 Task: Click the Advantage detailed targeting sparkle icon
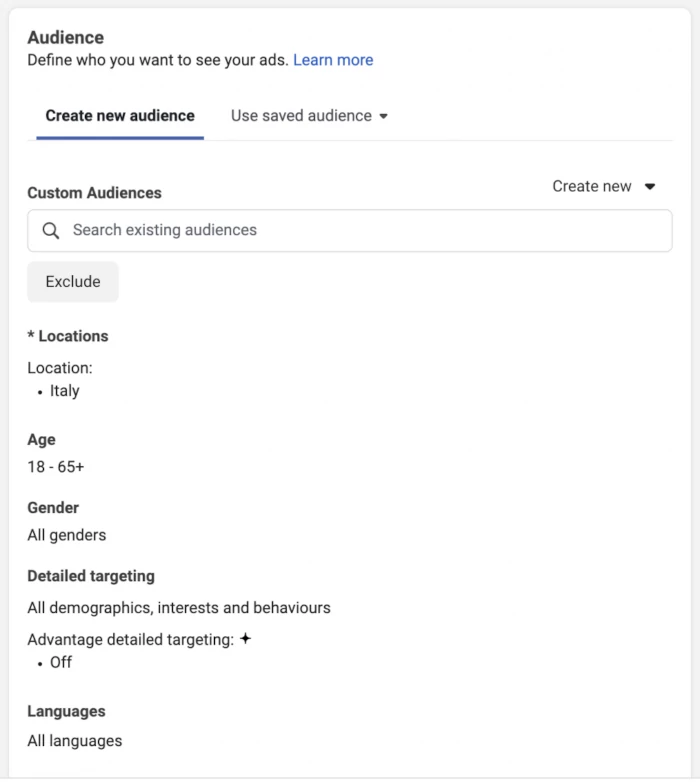[245, 638]
